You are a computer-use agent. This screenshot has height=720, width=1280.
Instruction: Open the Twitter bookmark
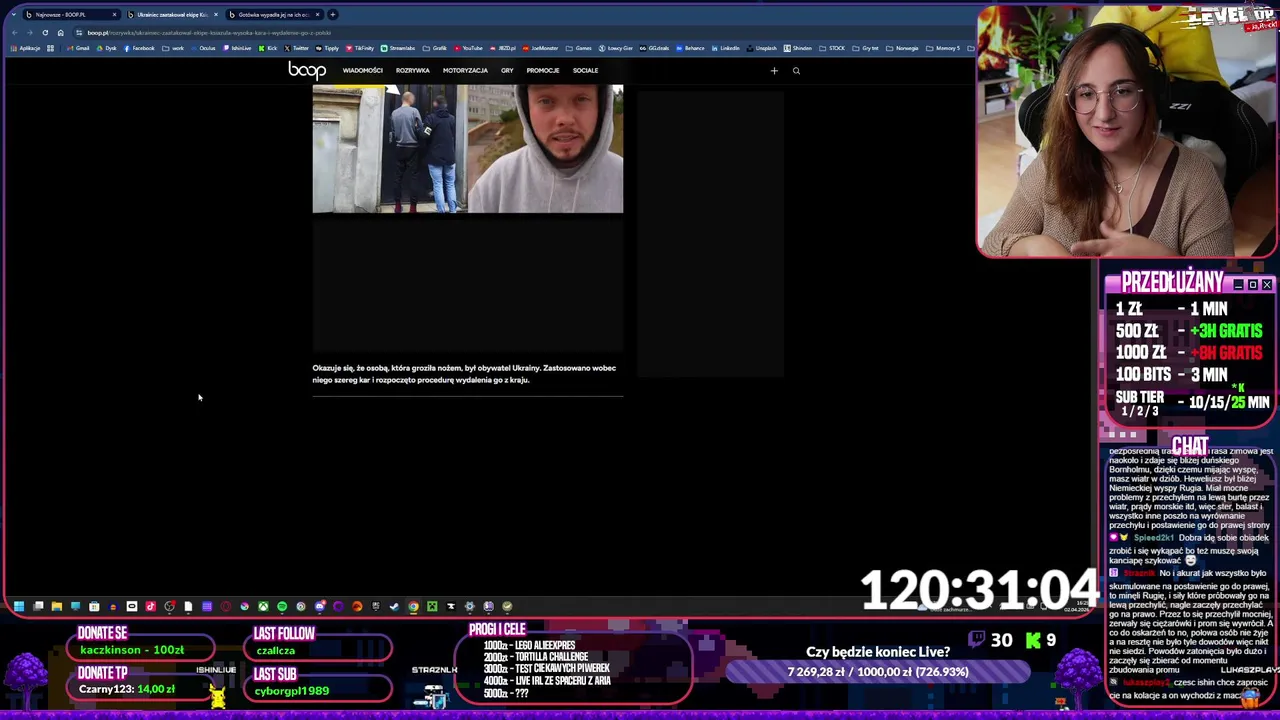pyautogui.click(x=297, y=48)
